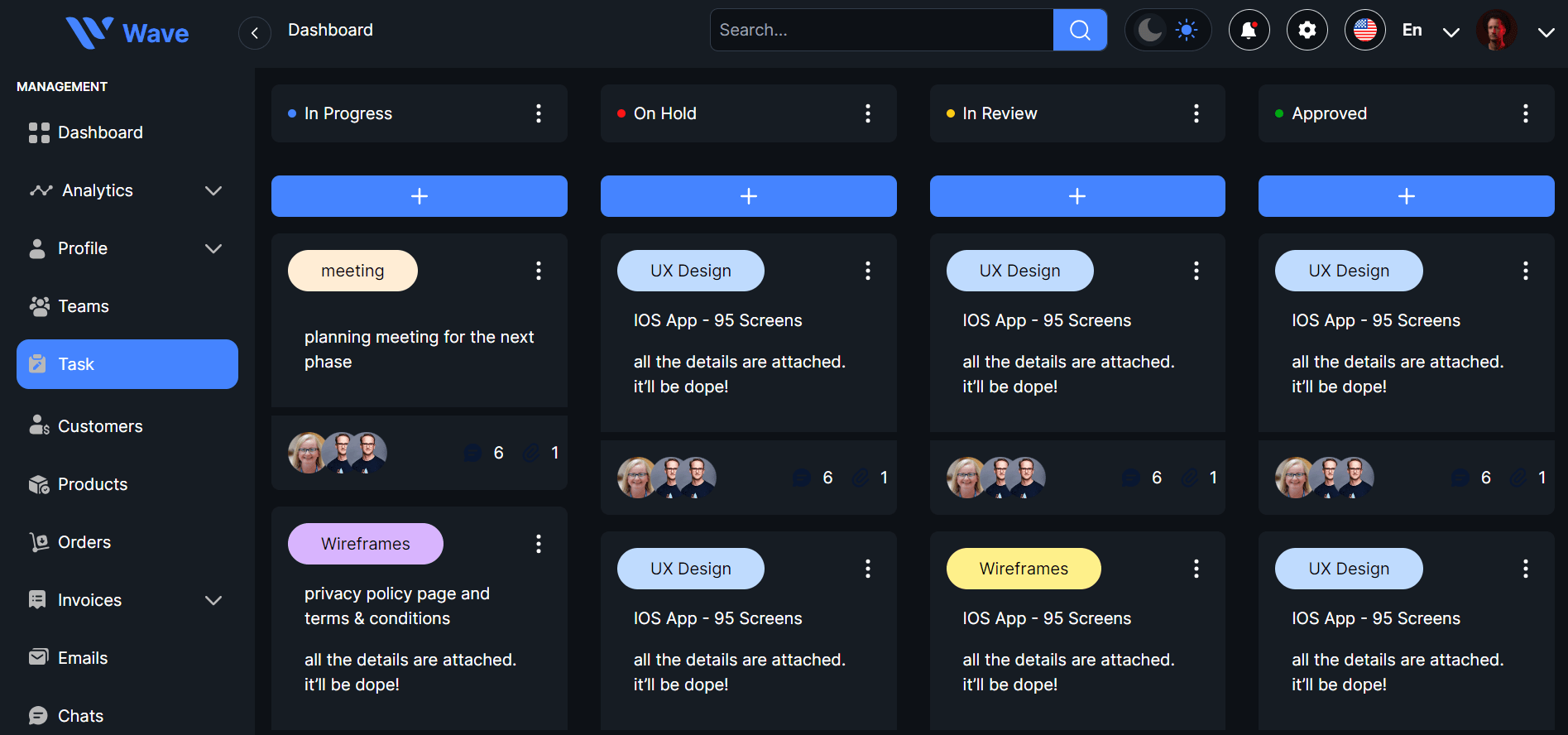Open Emails in sidebar
Viewport: 1568px width, 735px height.
[127, 658]
